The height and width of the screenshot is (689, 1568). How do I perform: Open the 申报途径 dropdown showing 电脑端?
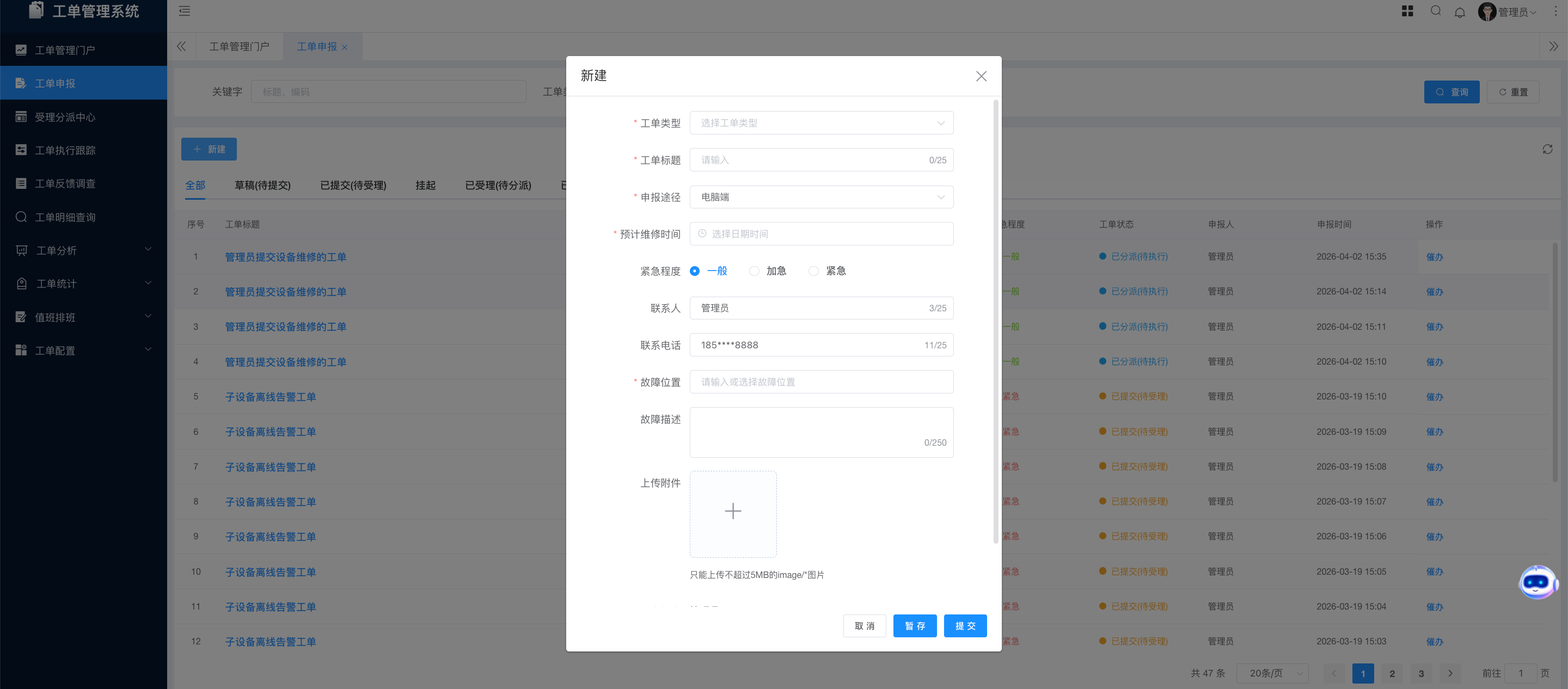coord(821,197)
